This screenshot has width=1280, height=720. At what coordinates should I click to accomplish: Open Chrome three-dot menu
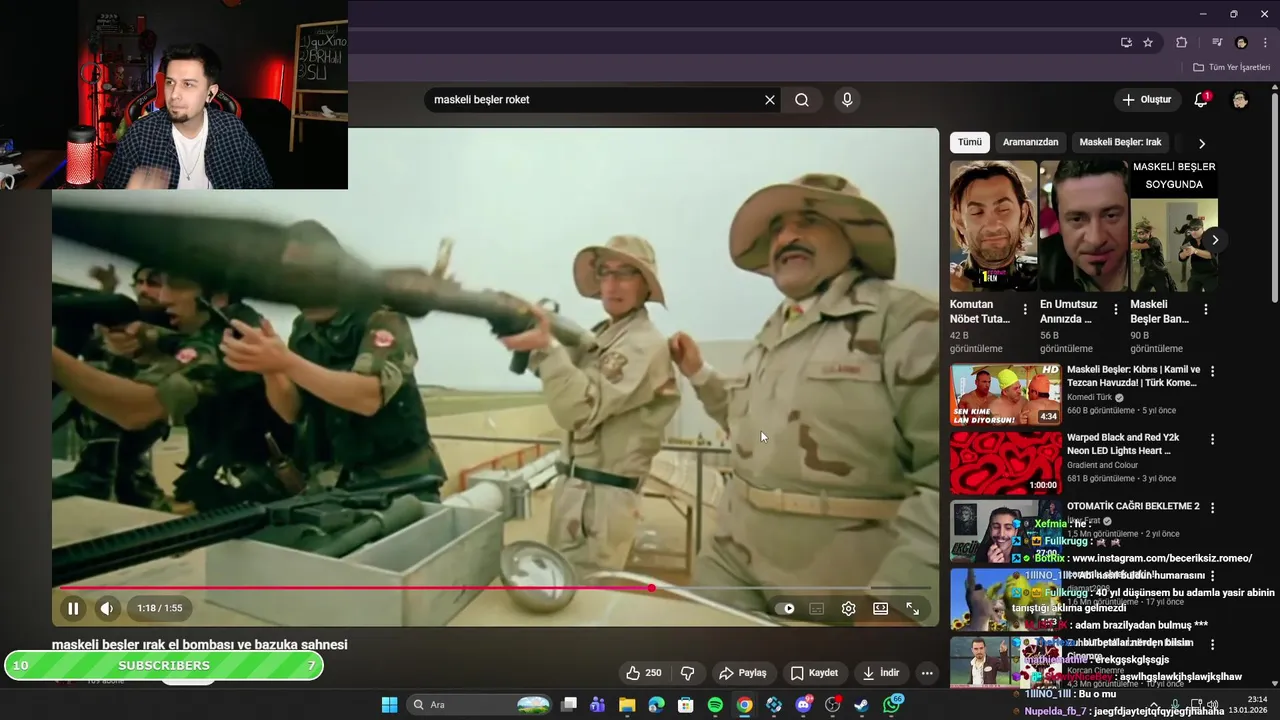pyautogui.click(x=1265, y=43)
